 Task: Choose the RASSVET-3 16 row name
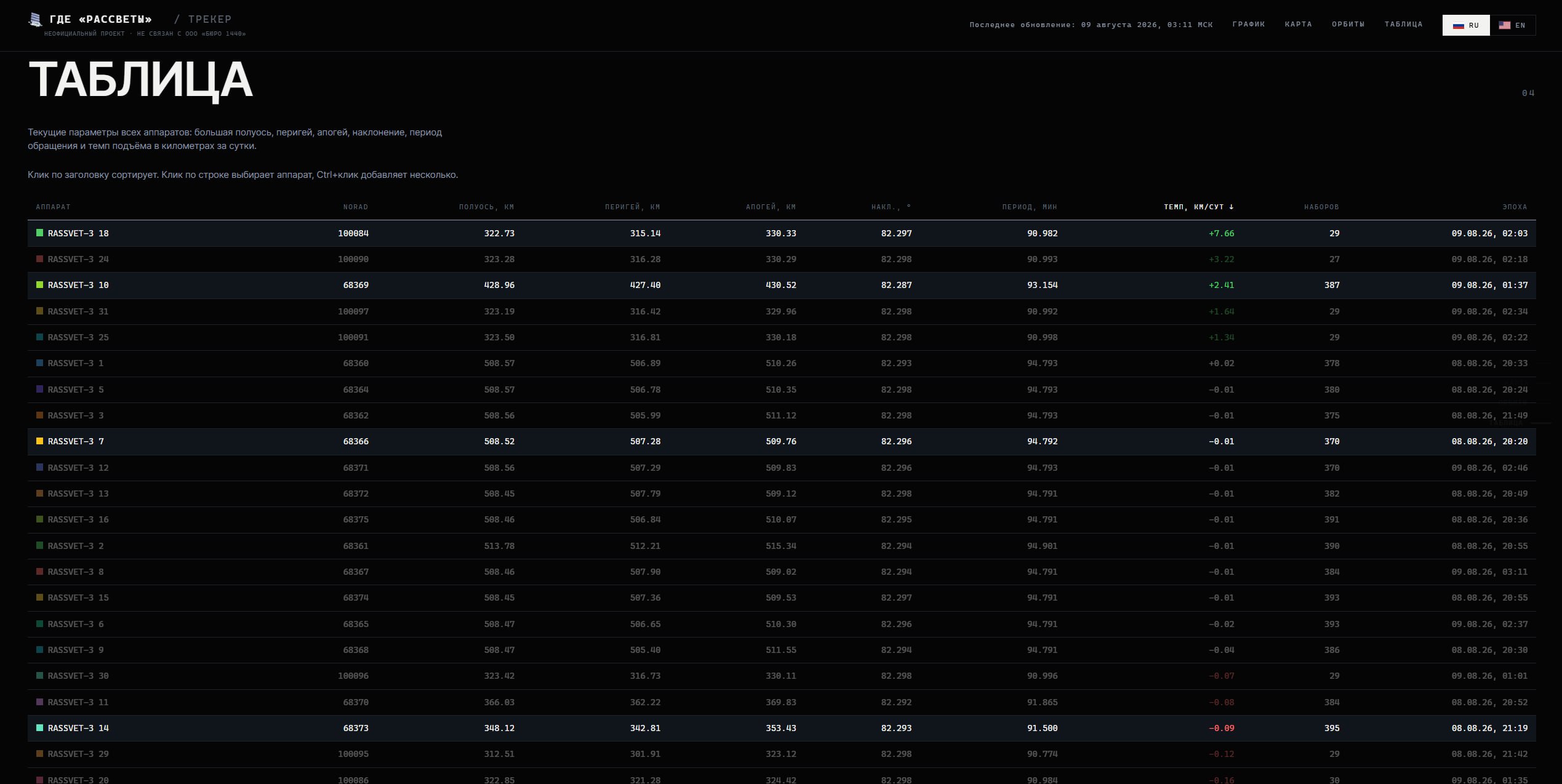point(78,519)
